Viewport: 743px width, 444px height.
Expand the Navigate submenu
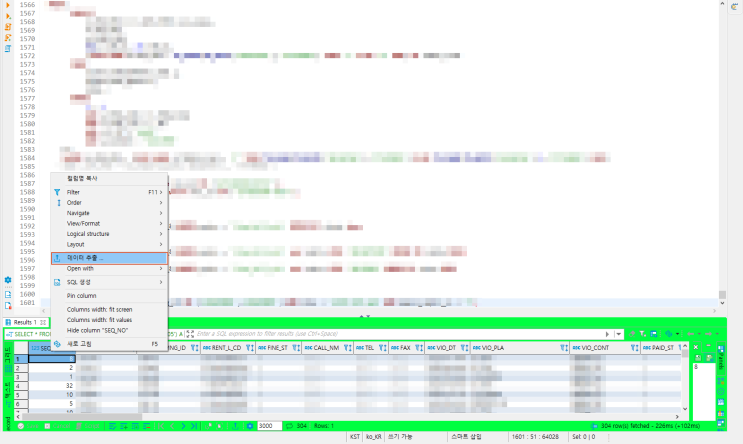pos(109,213)
